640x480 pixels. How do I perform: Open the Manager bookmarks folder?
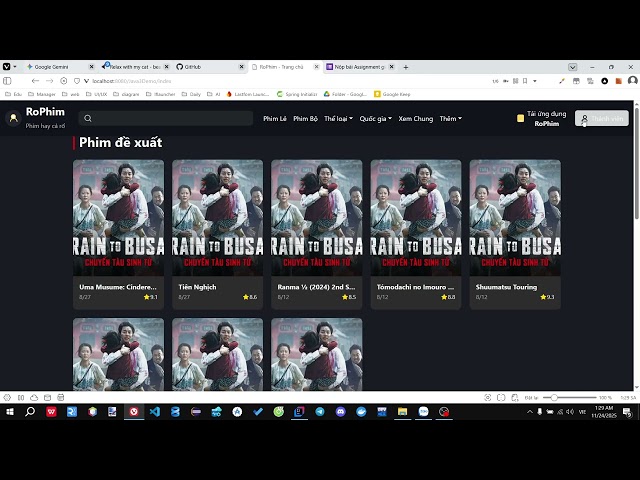[42, 94]
